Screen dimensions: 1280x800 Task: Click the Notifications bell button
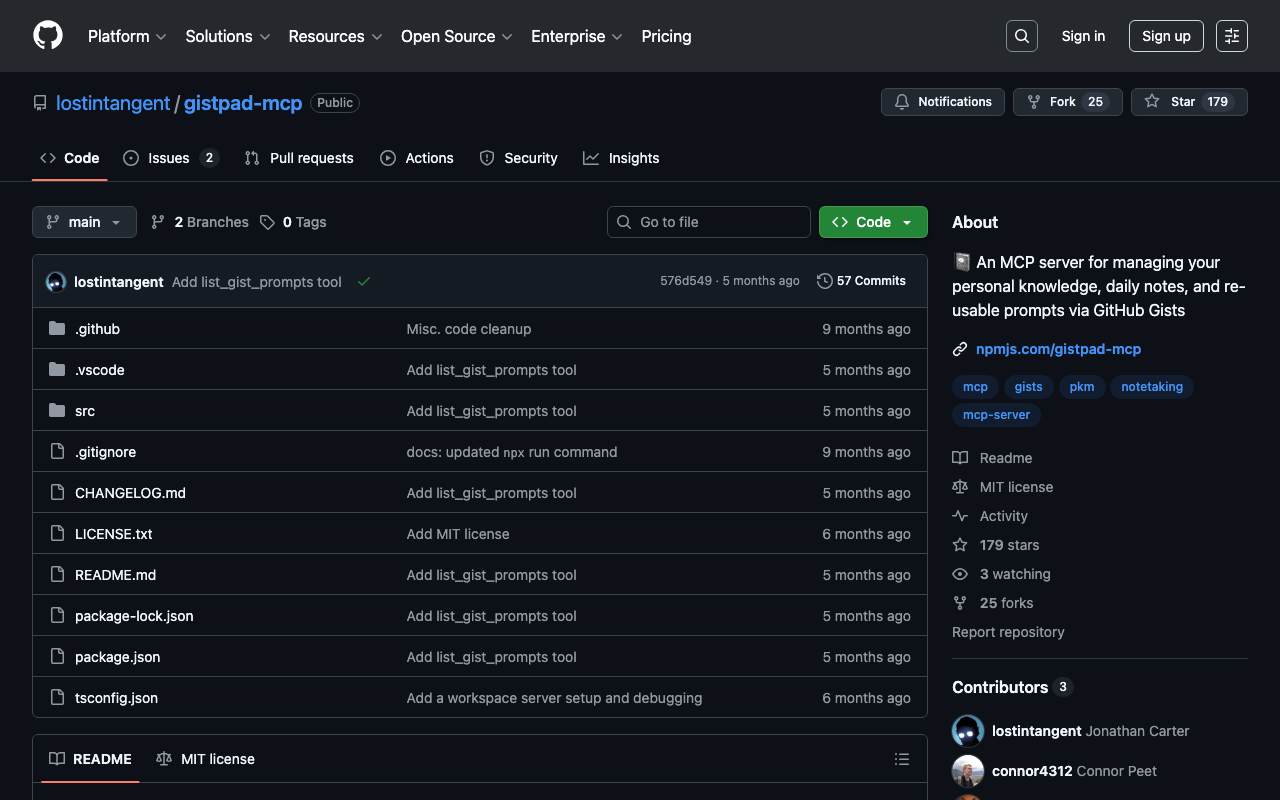point(942,102)
